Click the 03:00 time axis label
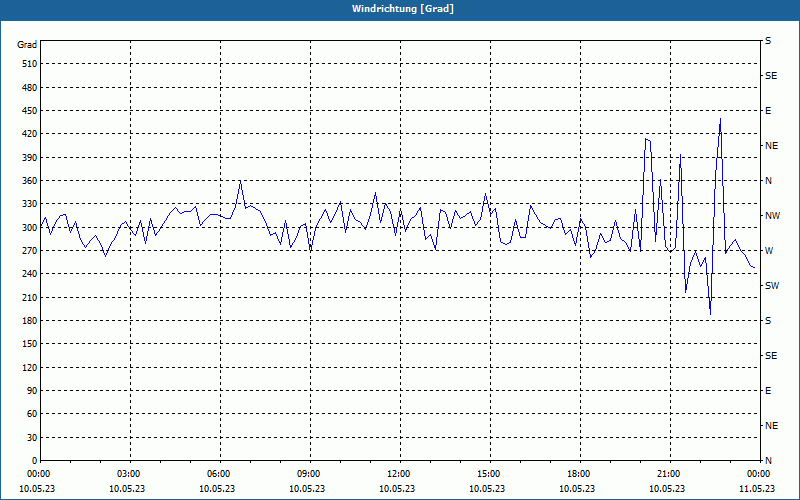 click(130, 474)
